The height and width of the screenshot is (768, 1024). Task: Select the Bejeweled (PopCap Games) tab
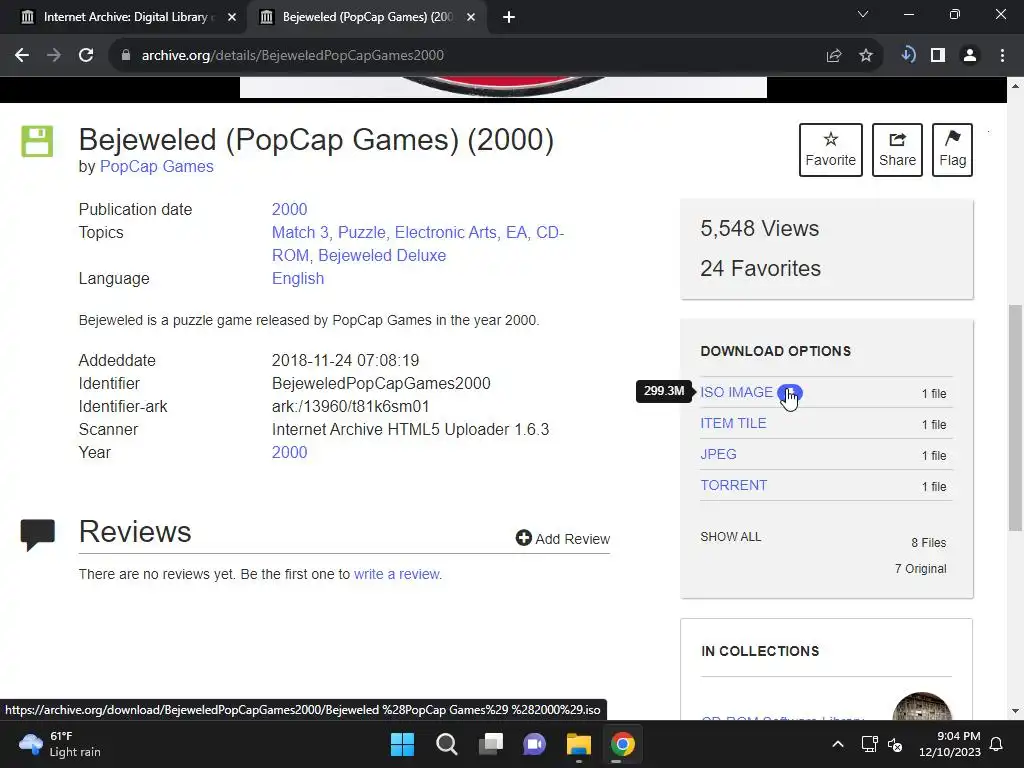tap(366, 17)
